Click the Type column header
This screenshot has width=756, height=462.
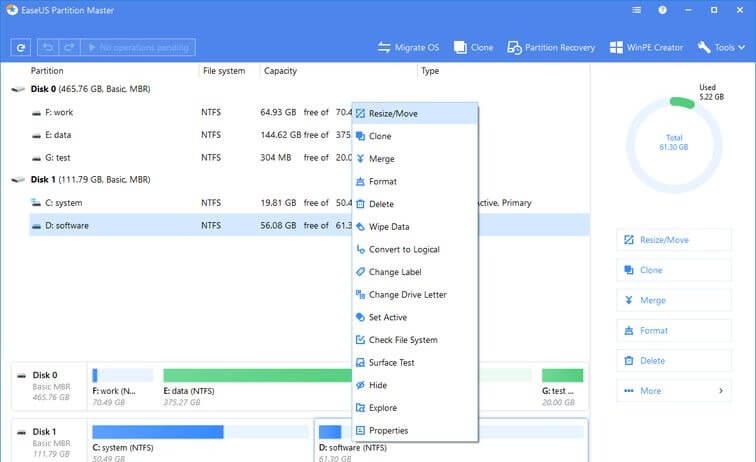click(x=430, y=70)
